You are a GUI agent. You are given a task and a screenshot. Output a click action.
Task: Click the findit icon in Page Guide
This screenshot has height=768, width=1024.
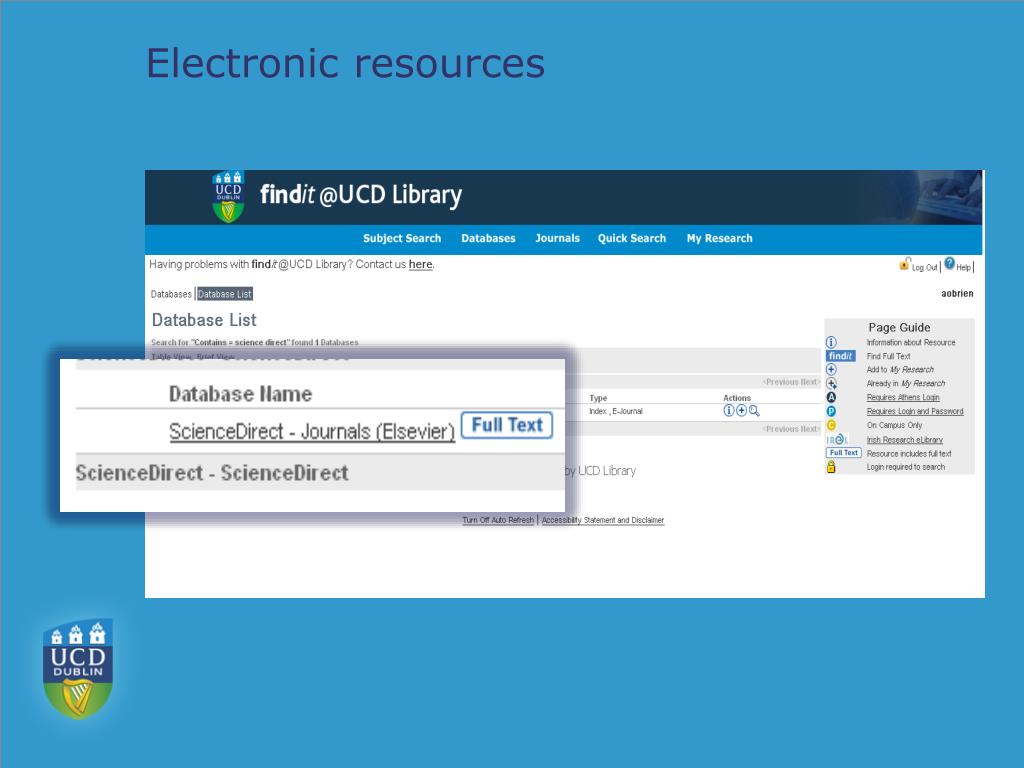(840, 356)
